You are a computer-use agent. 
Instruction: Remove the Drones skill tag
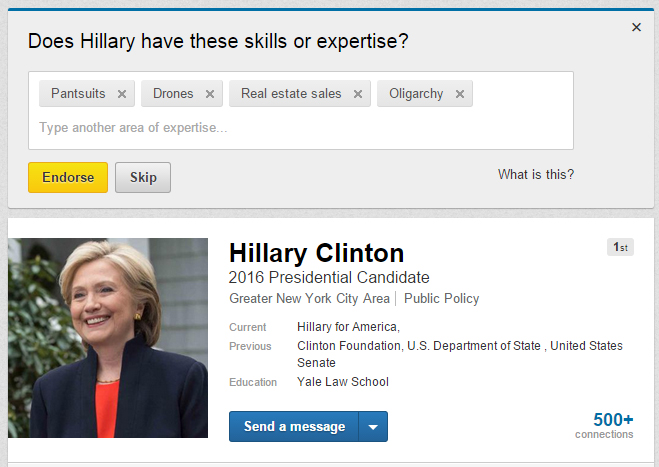[x=210, y=94]
